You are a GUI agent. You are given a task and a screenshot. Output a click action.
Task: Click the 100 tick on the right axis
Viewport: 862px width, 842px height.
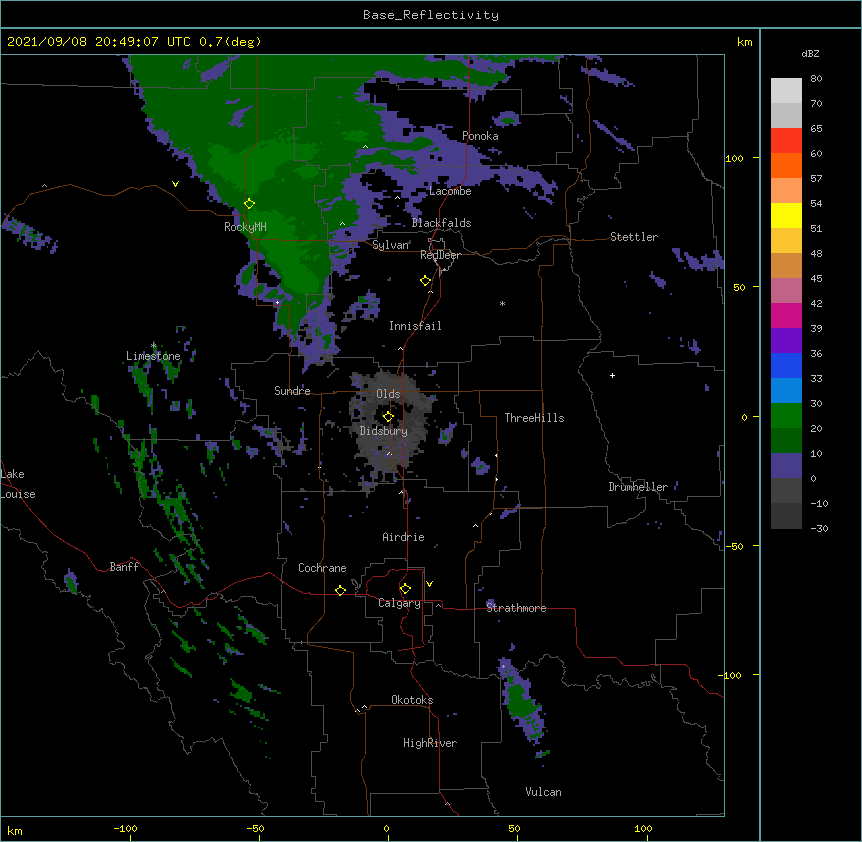click(734, 158)
